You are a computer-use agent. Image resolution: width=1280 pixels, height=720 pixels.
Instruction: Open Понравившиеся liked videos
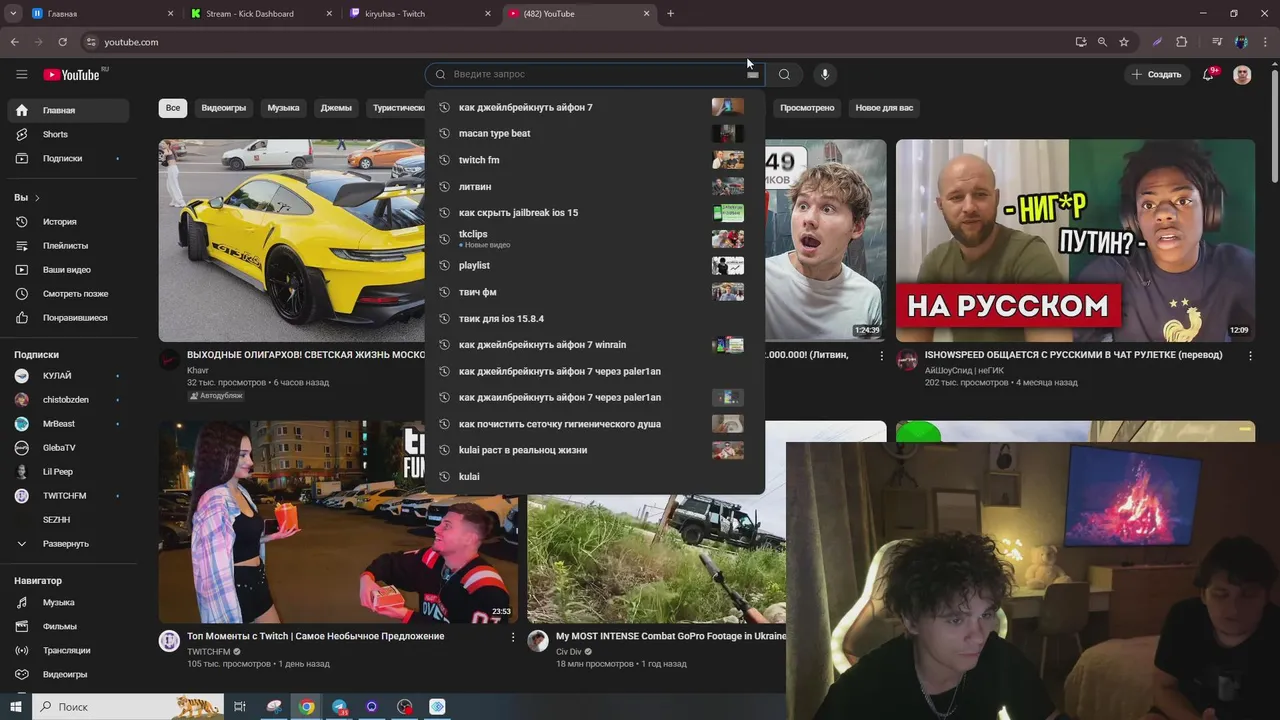(x=68, y=317)
